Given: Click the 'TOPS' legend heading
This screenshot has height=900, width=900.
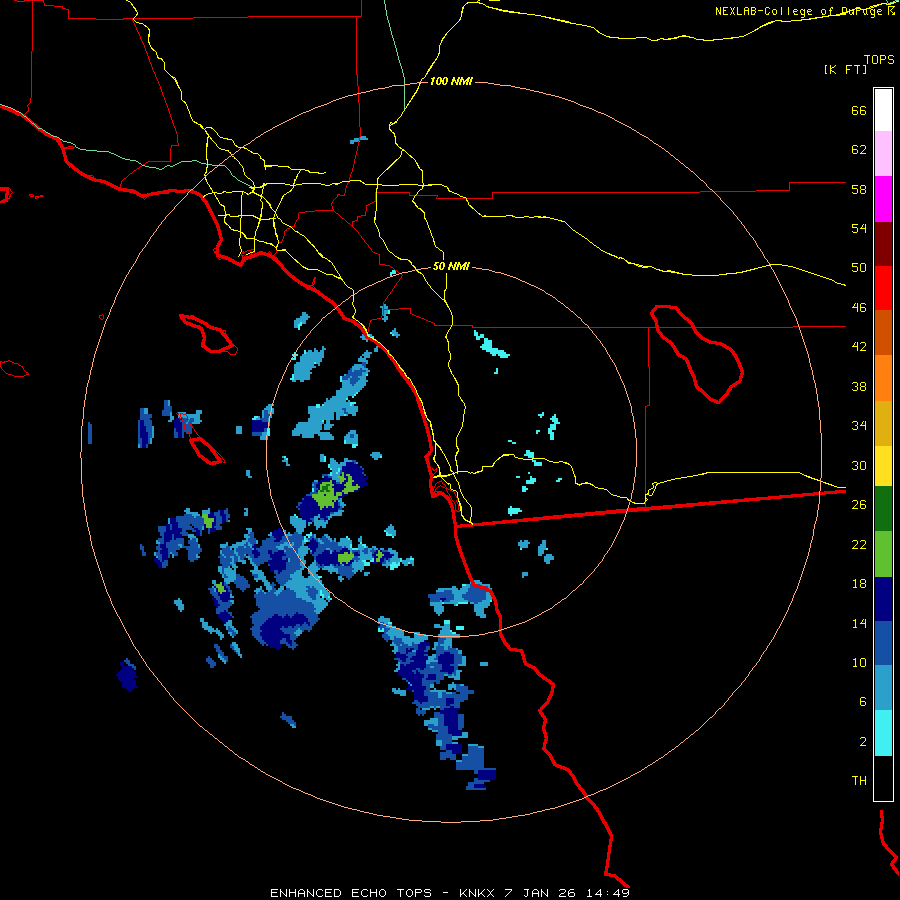Looking at the screenshot, I should [879, 59].
